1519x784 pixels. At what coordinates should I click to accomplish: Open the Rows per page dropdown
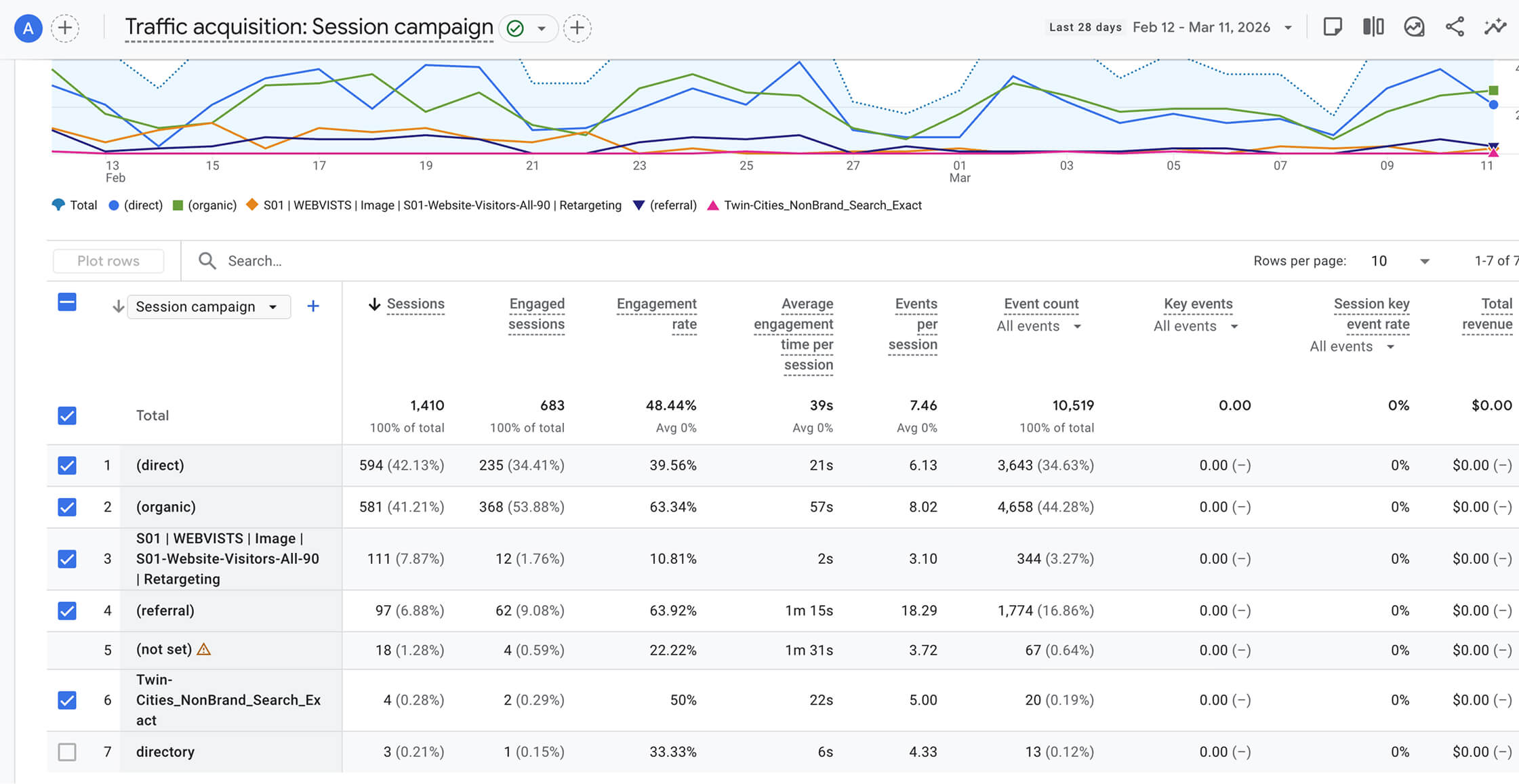(x=1399, y=261)
